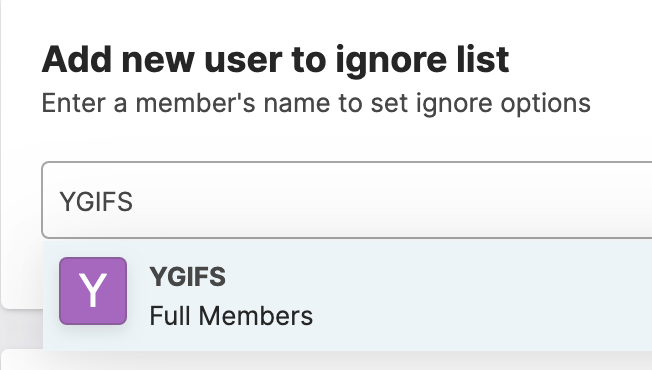Click the Enter a member's name subtitle
The height and width of the screenshot is (370, 652).
click(x=316, y=103)
